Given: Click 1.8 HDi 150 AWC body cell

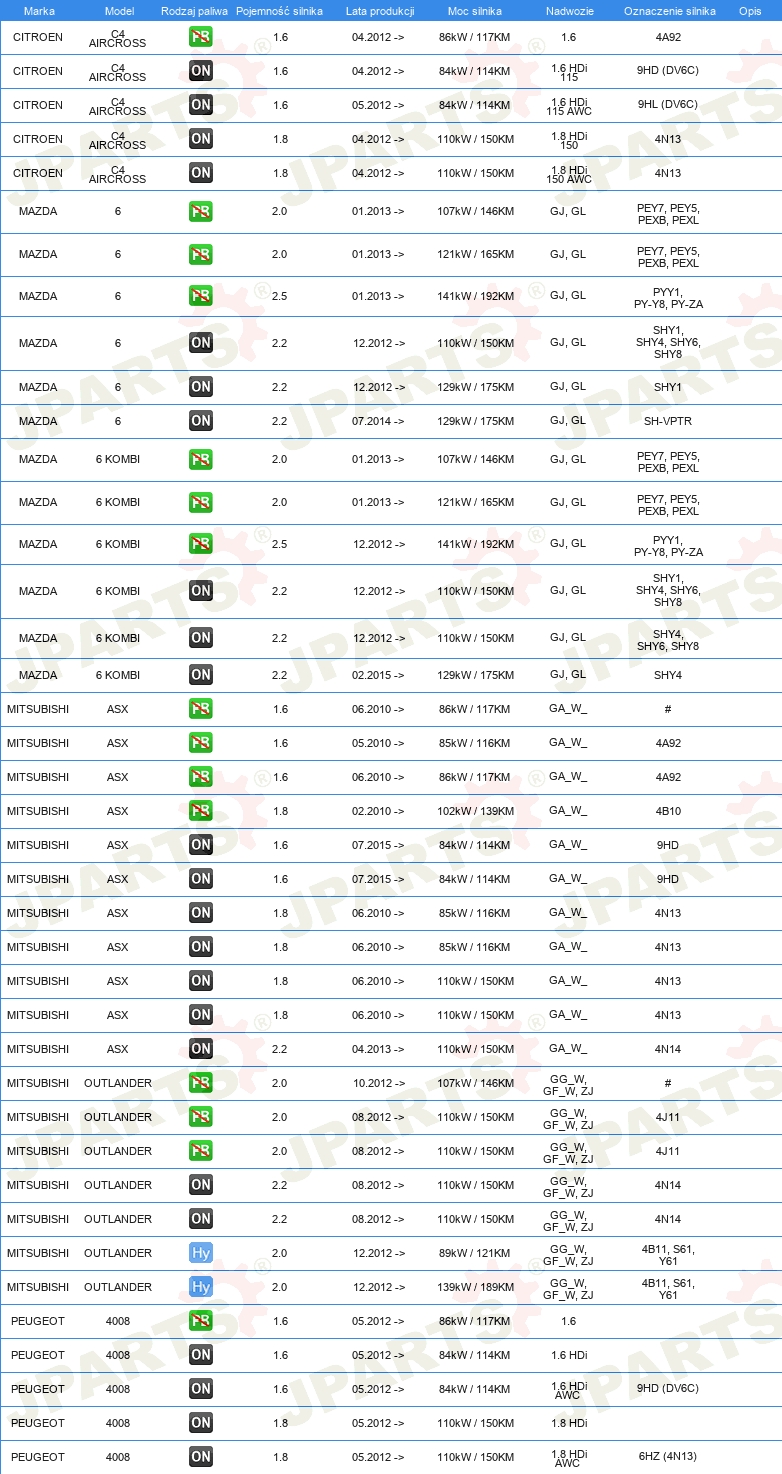Looking at the screenshot, I should coord(568,174).
